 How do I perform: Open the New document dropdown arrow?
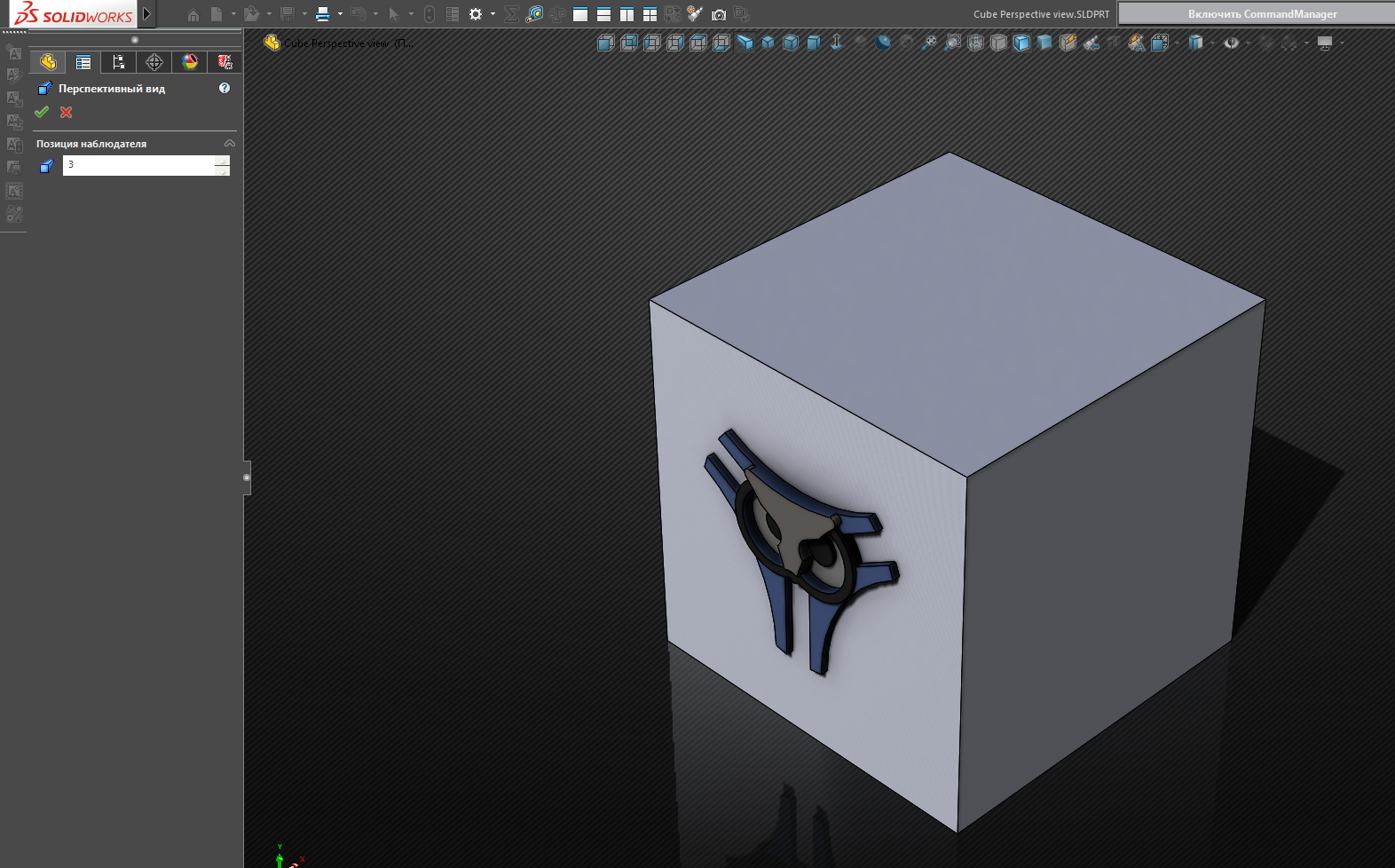233,14
